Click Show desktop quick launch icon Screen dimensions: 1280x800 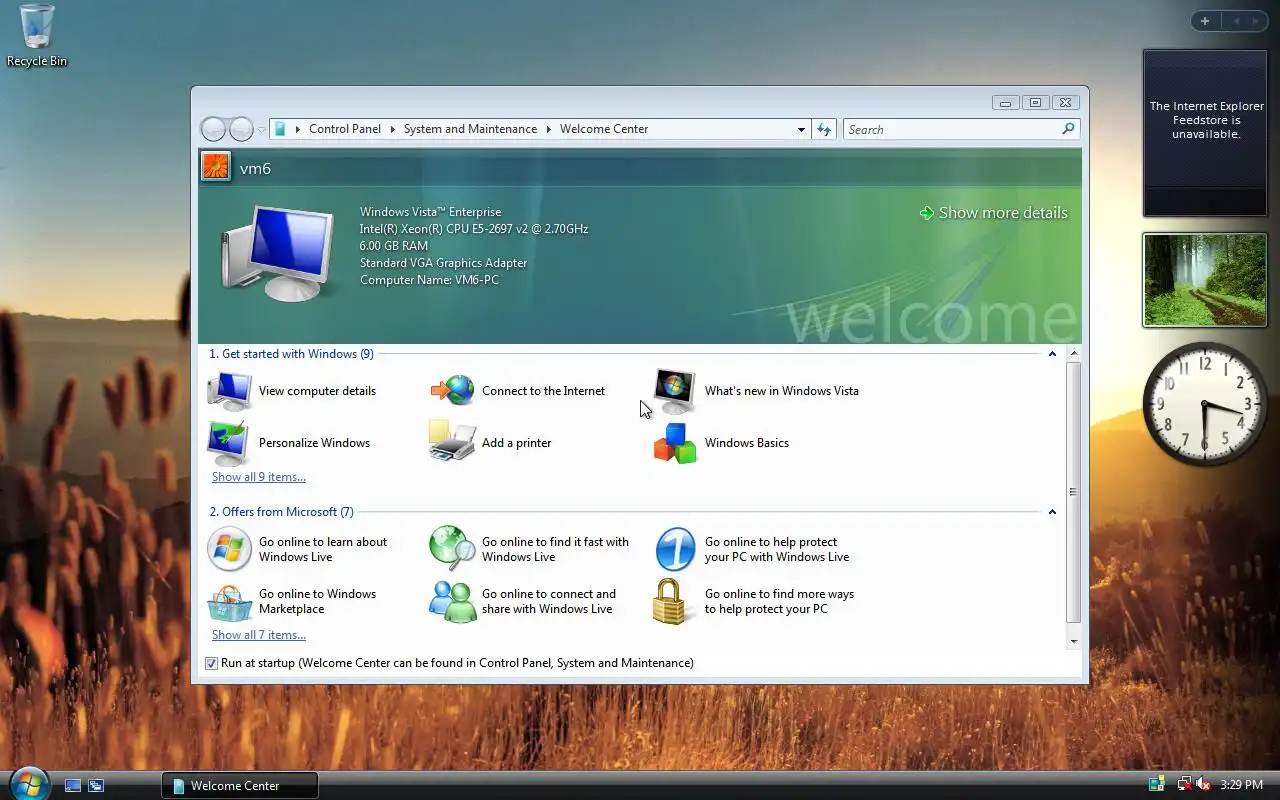pyautogui.click(x=73, y=786)
